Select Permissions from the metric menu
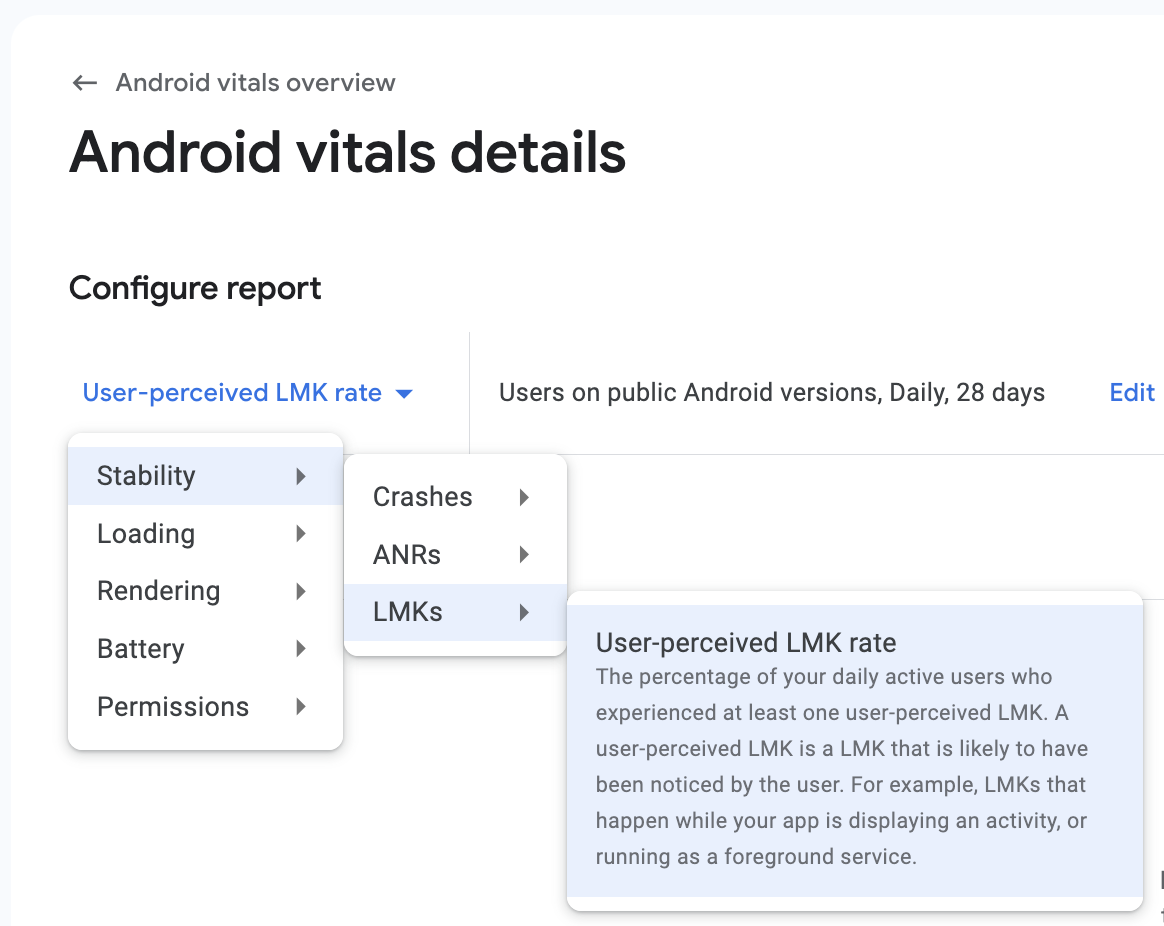This screenshot has width=1164, height=926. 172,707
